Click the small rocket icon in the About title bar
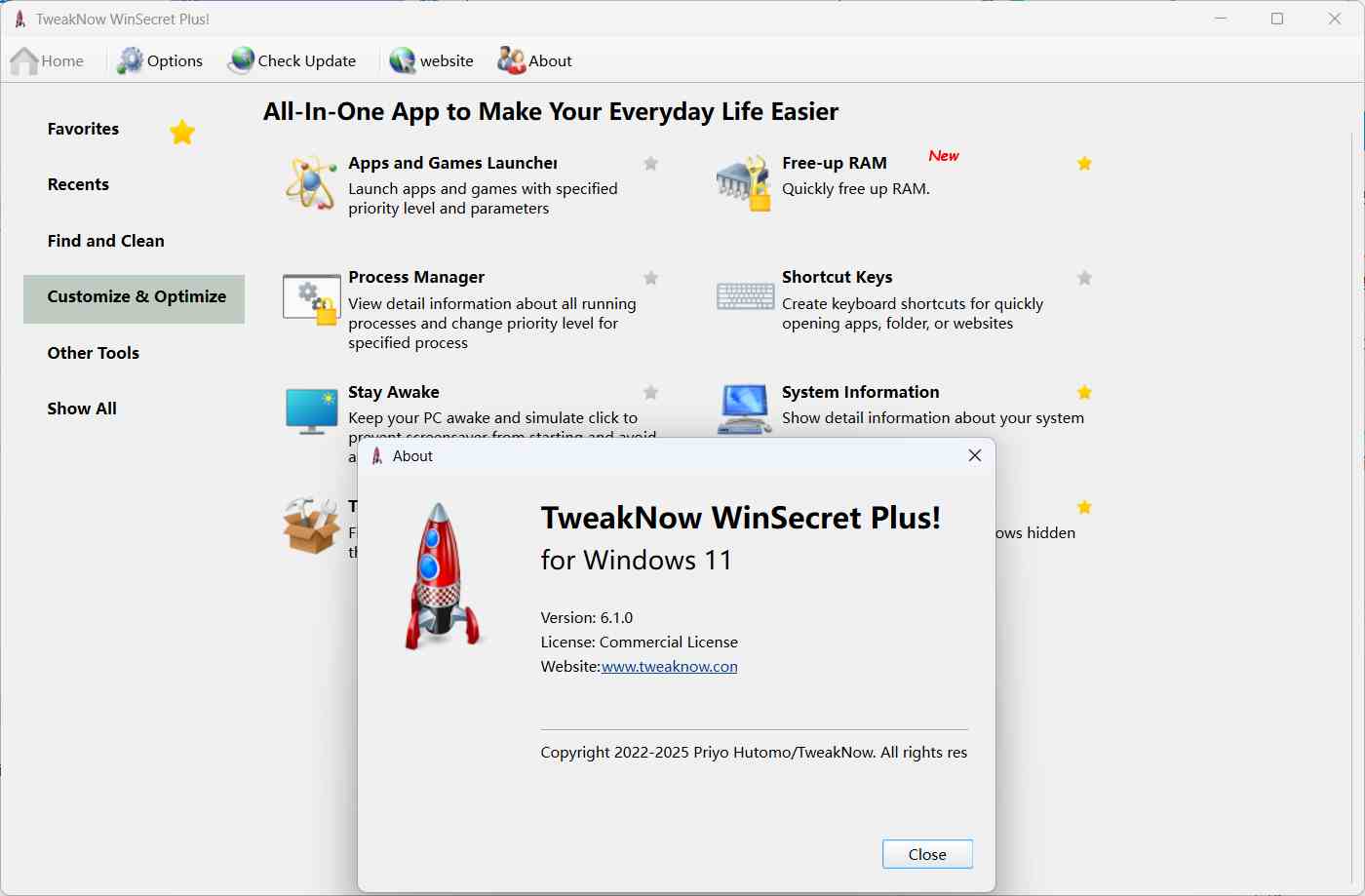Screen dimensions: 1365x896 pos(377,456)
